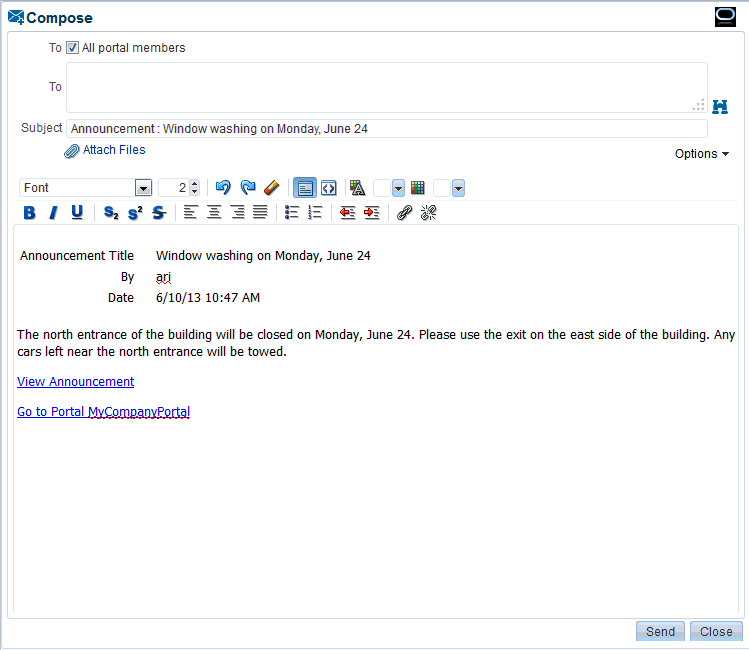Click the background color swatch box
Viewport: 749px width, 650px height.
tap(442, 188)
